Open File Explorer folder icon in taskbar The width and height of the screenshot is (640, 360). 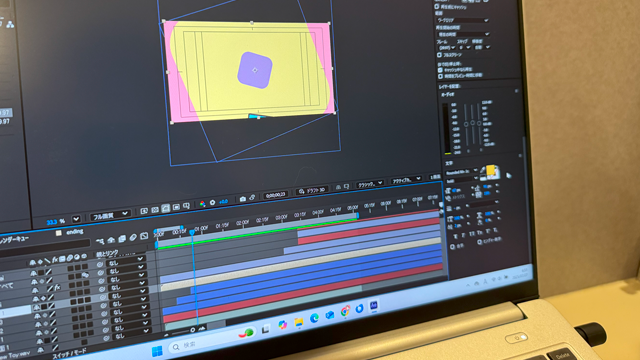pos(299,322)
